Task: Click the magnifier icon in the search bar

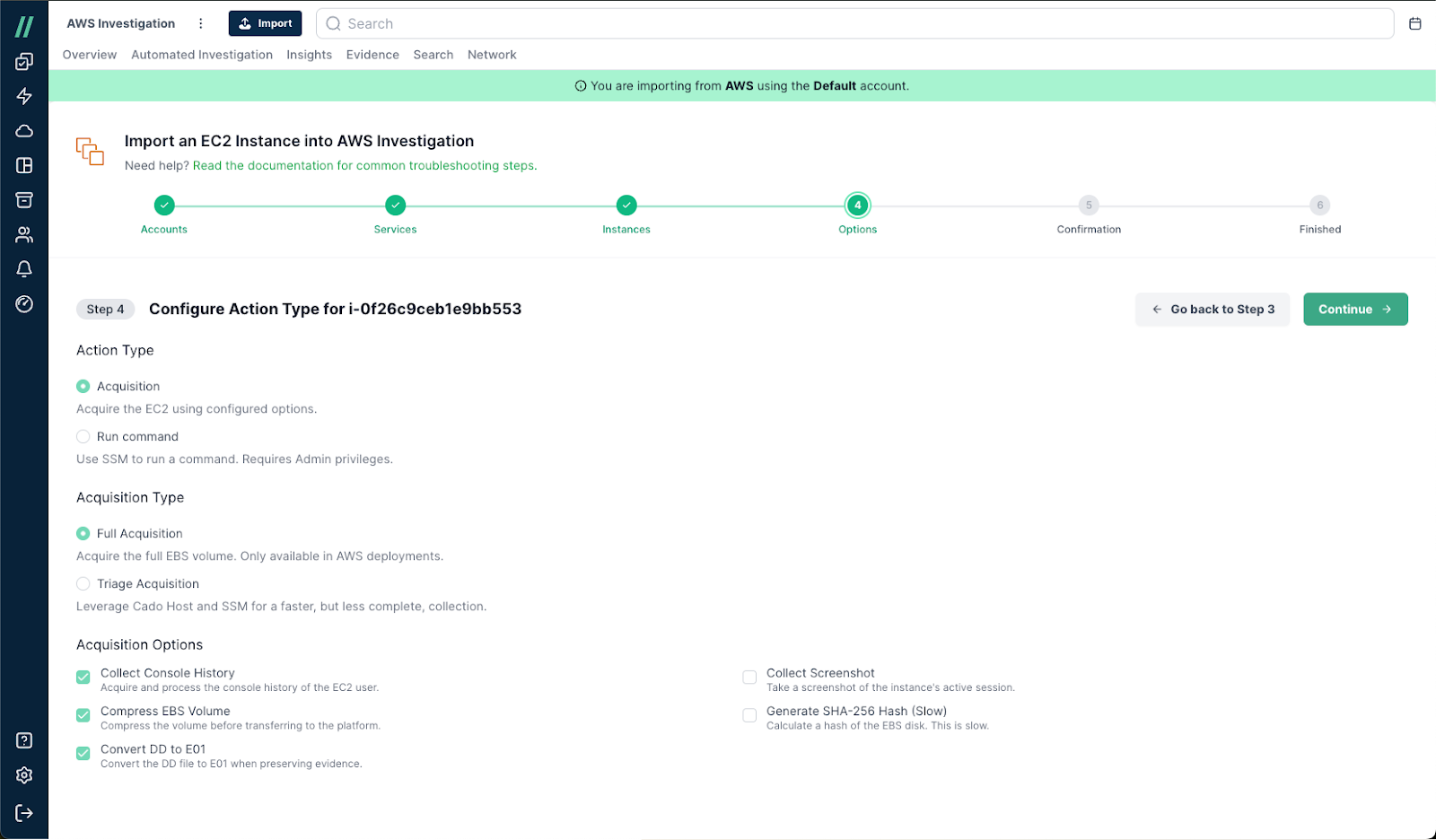Action: [334, 24]
